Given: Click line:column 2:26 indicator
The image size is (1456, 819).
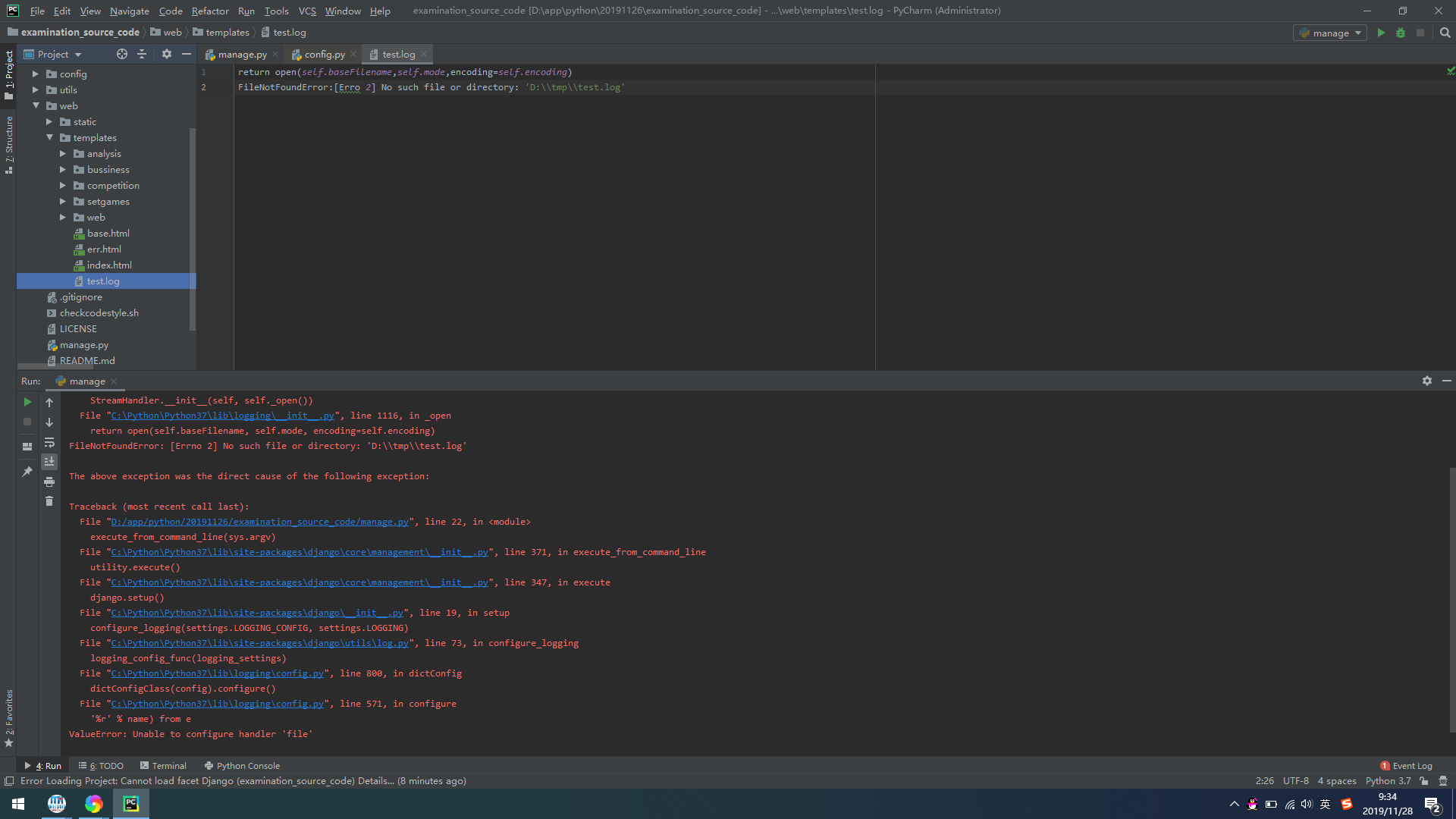Looking at the screenshot, I should (x=1264, y=781).
